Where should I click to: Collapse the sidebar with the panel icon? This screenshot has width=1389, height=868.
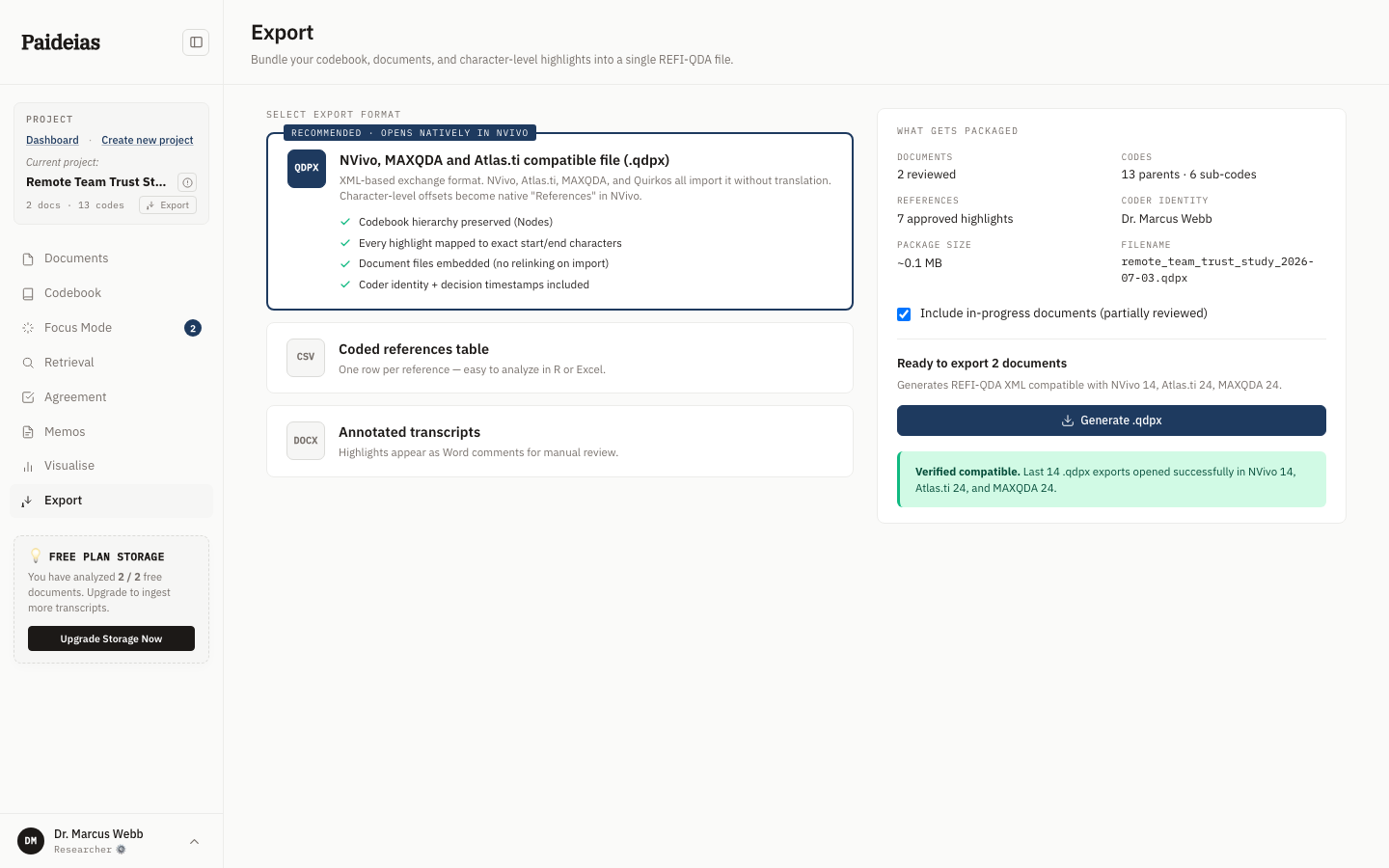[x=196, y=42]
